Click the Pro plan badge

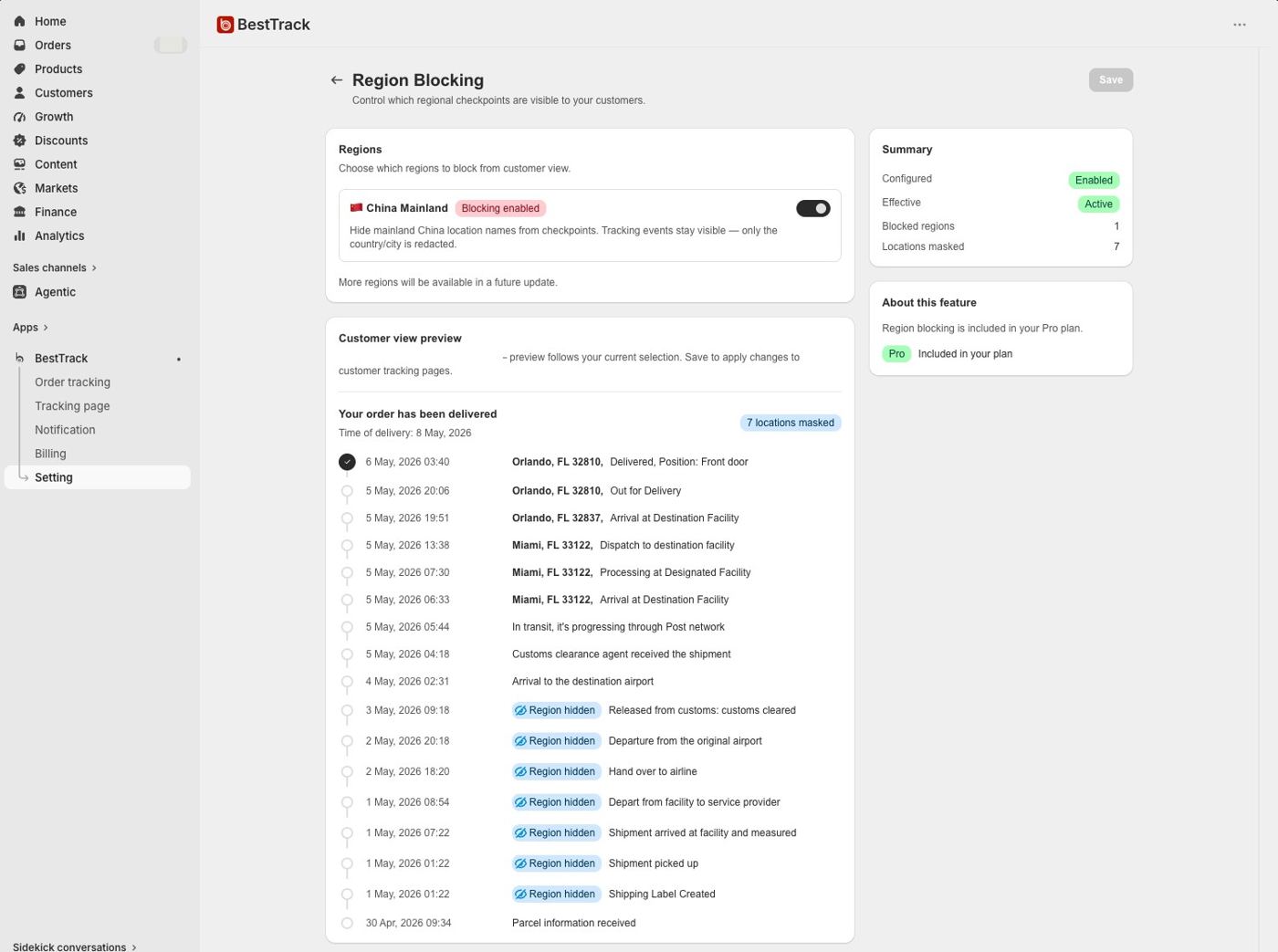point(896,353)
